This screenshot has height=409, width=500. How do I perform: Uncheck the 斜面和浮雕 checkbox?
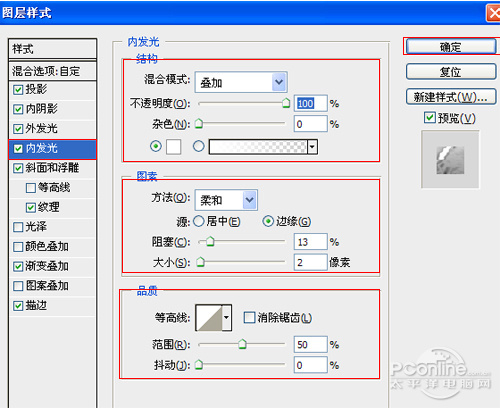(x=18, y=168)
